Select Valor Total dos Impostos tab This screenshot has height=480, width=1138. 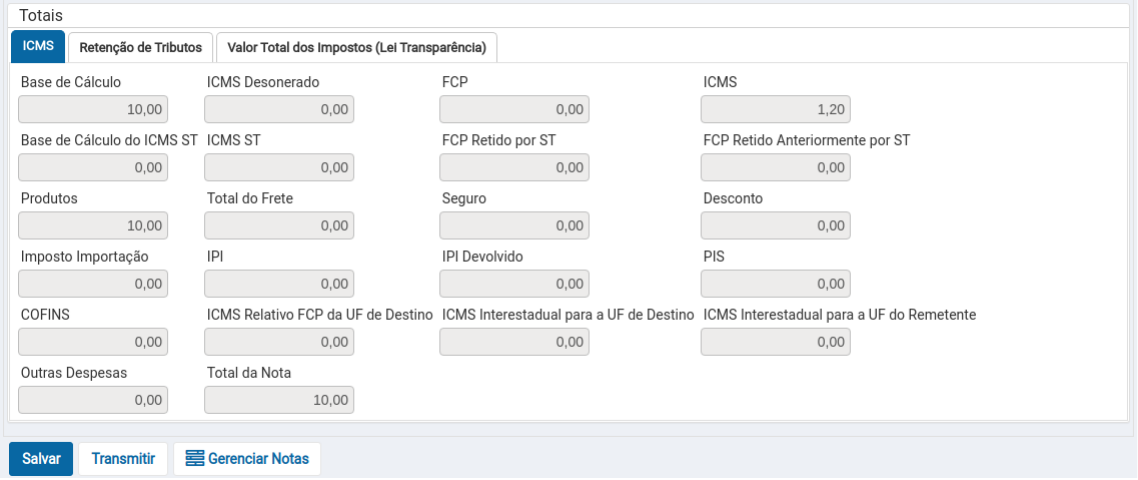point(356,47)
